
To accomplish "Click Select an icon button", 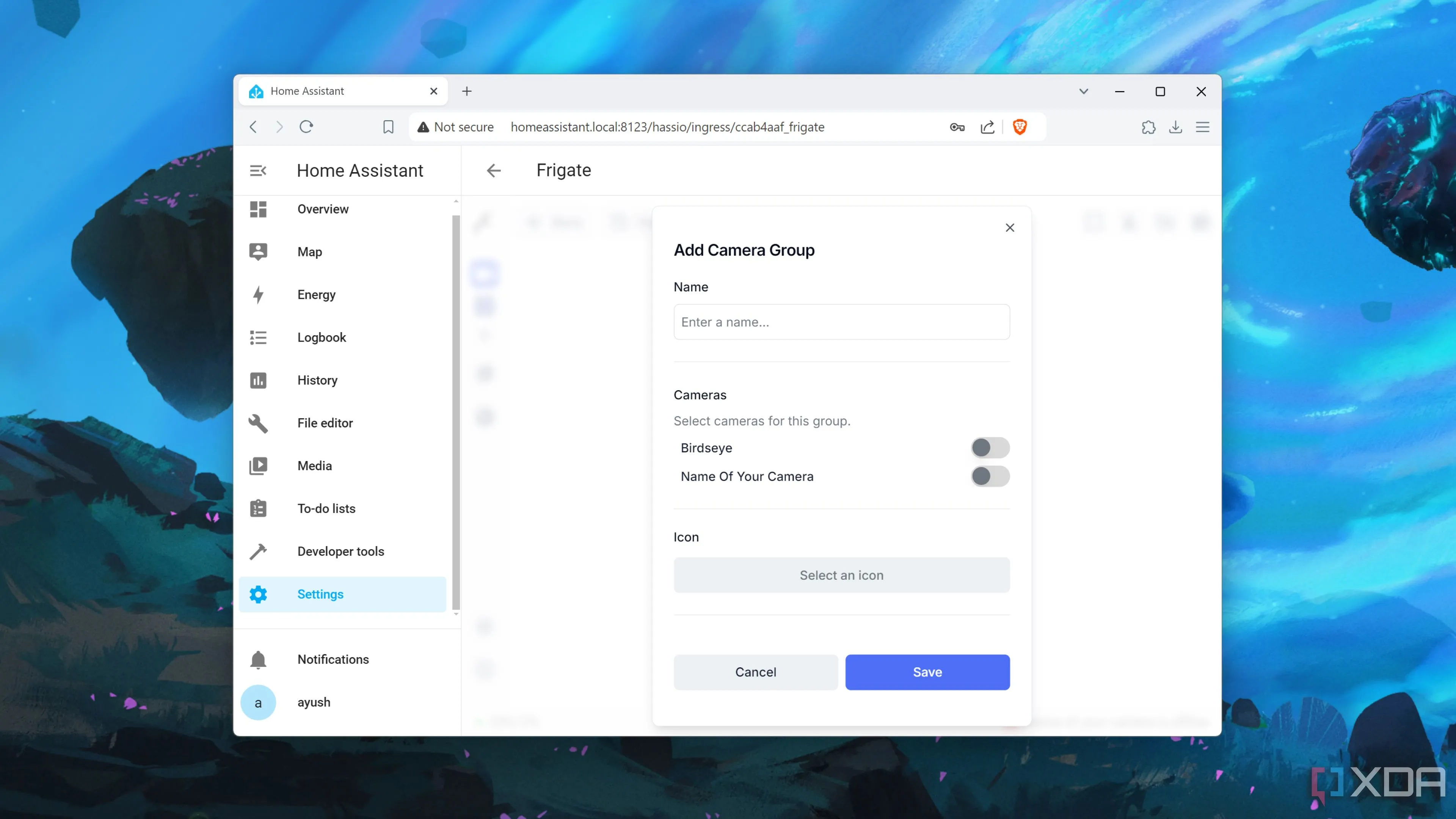I will [x=842, y=575].
